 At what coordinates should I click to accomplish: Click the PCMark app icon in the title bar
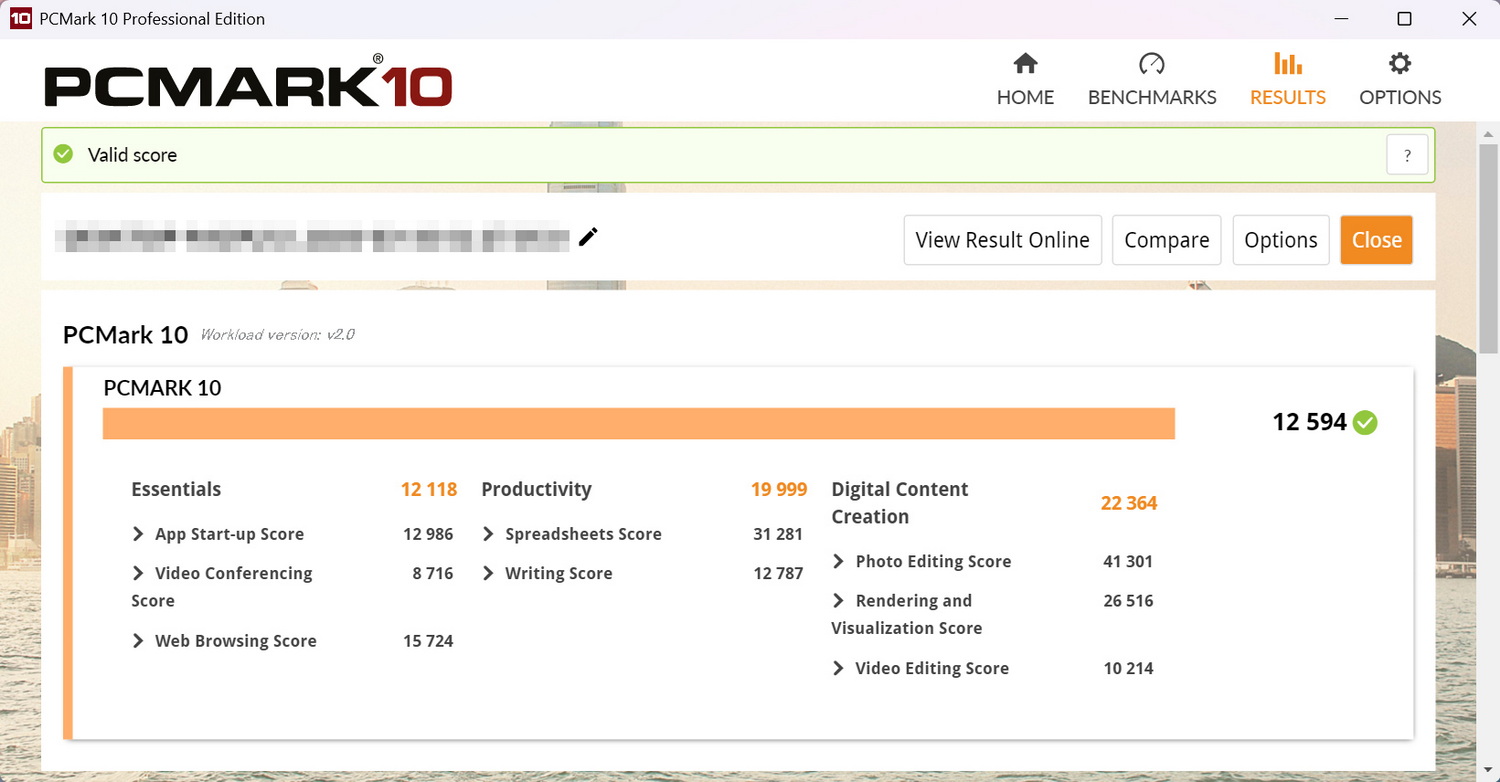21,18
